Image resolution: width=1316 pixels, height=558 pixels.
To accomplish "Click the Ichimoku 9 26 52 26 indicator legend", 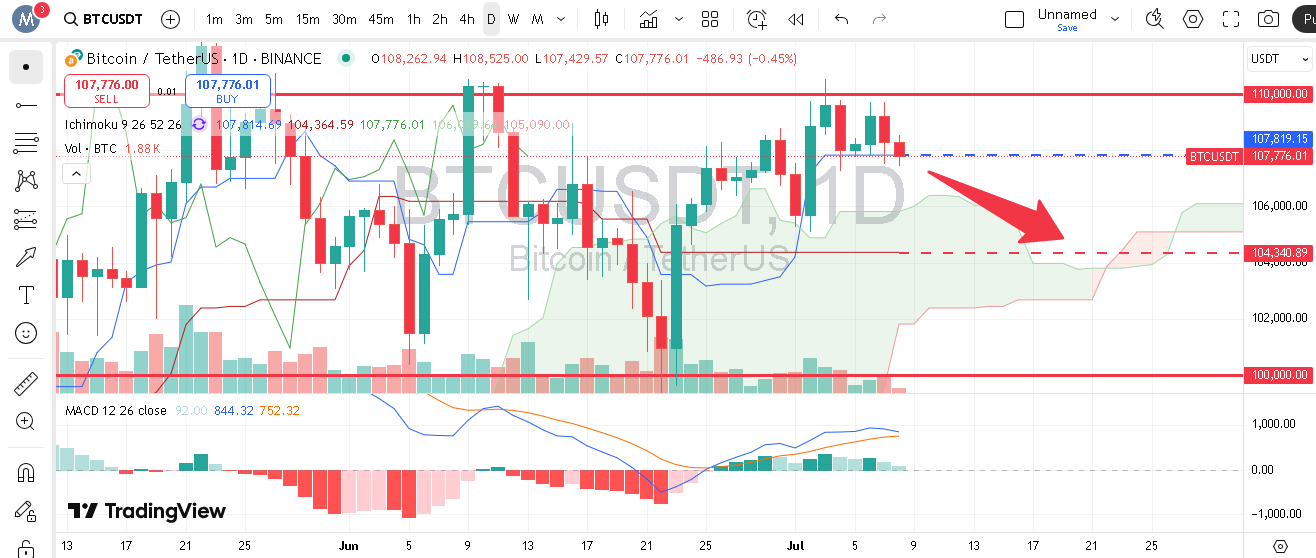I will tap(123, 125).
